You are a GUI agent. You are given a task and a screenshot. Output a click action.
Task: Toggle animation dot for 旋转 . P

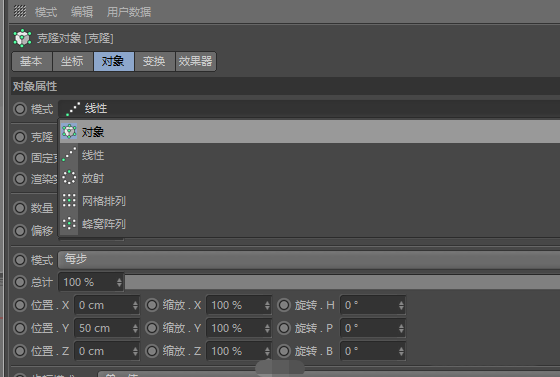click(284, 328)
